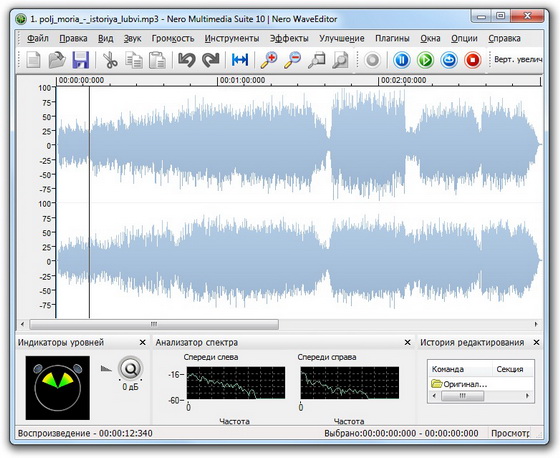
Task: Open the Вид menu
Action: point(105,38)
